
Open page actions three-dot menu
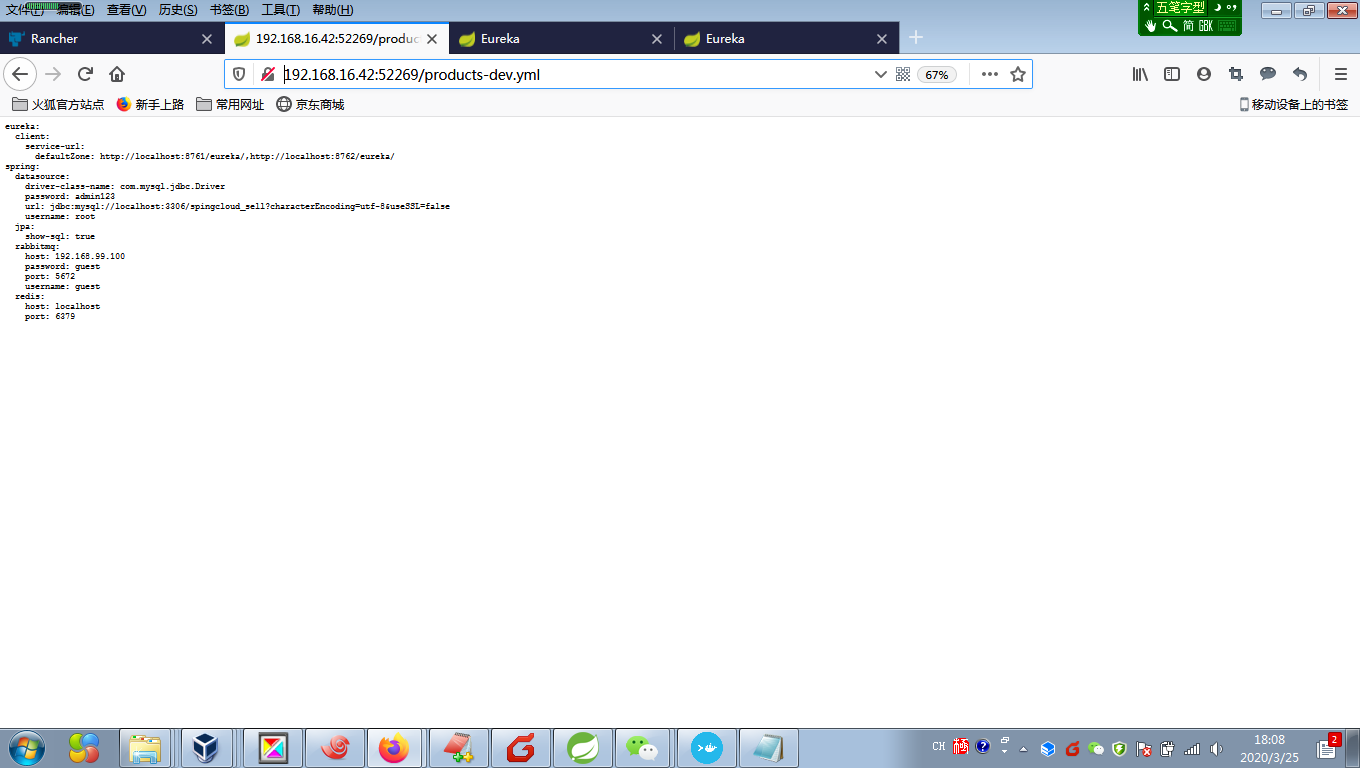[x=989, y=74]
